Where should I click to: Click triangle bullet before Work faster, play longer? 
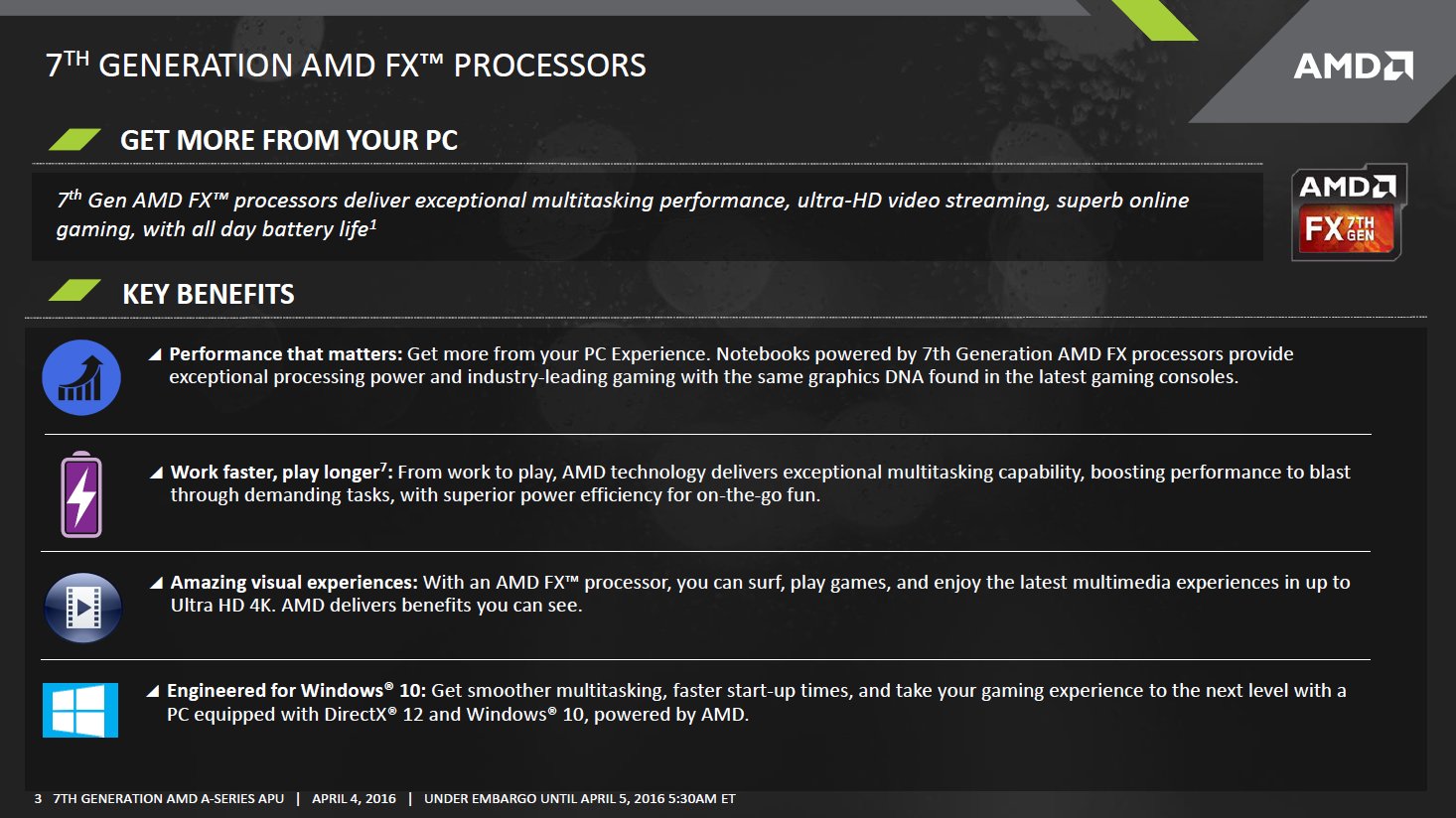[x=156, y=473]
